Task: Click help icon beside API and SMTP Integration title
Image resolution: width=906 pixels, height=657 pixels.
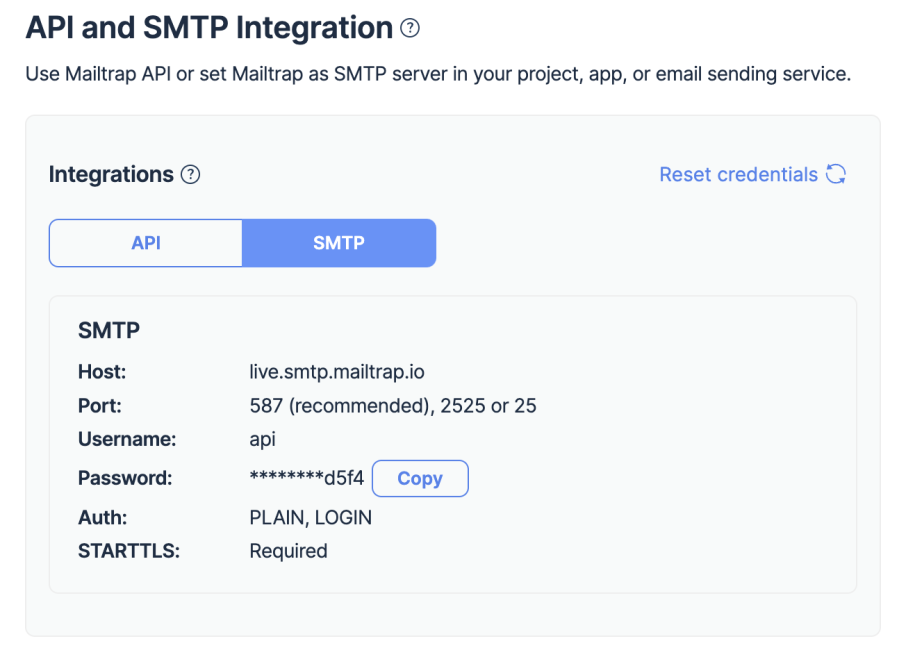Action: (410, 28)
